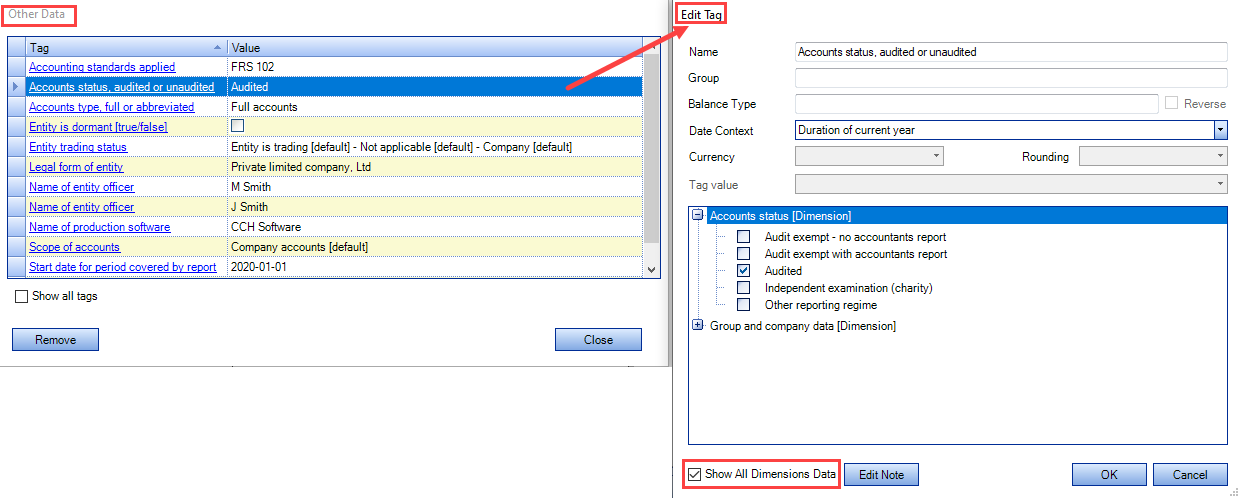Viewport: 1239px width, 498px height.
Task: Open the Currency dropdown
Action: (x=936, y=156)
